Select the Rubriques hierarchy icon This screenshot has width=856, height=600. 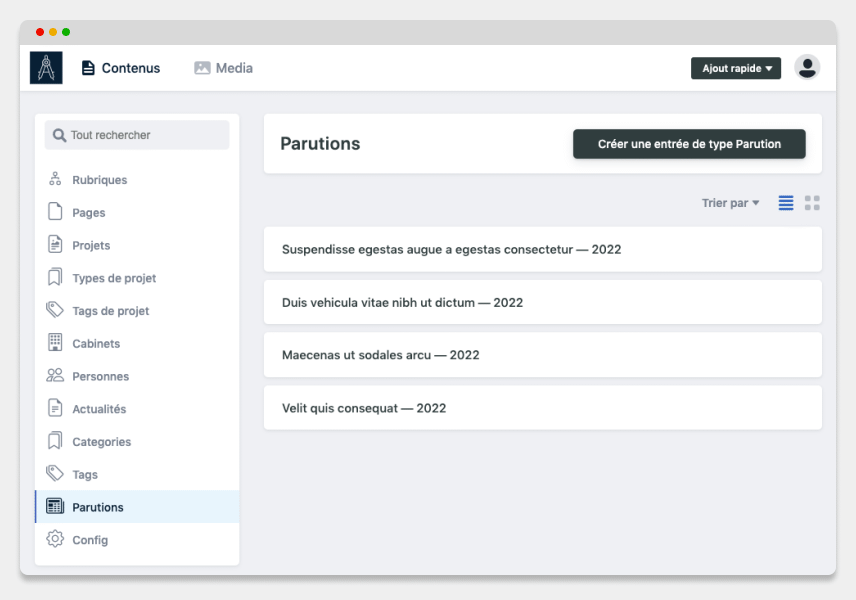[55, 179]
